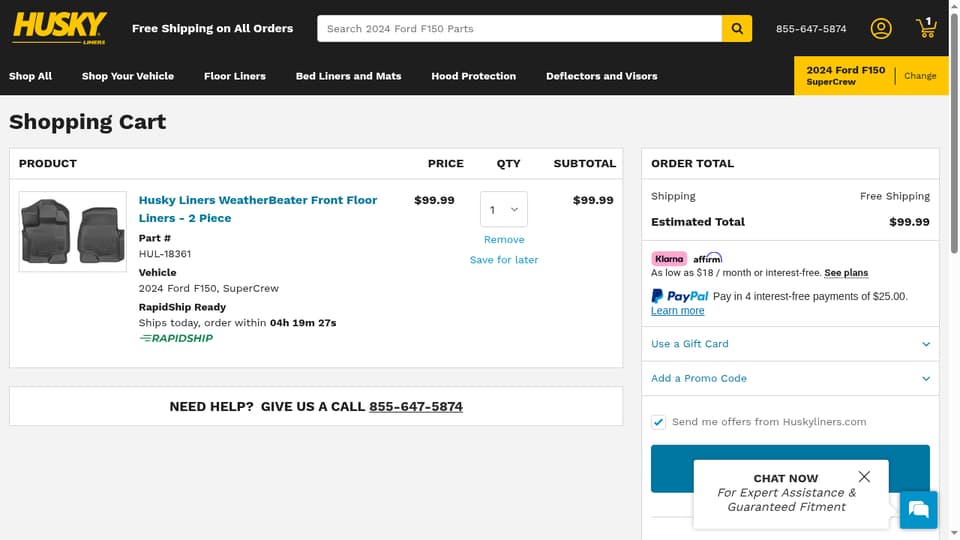Expand Use a Gift Card
Screen dimensions: 960x540
coord(790,344)
